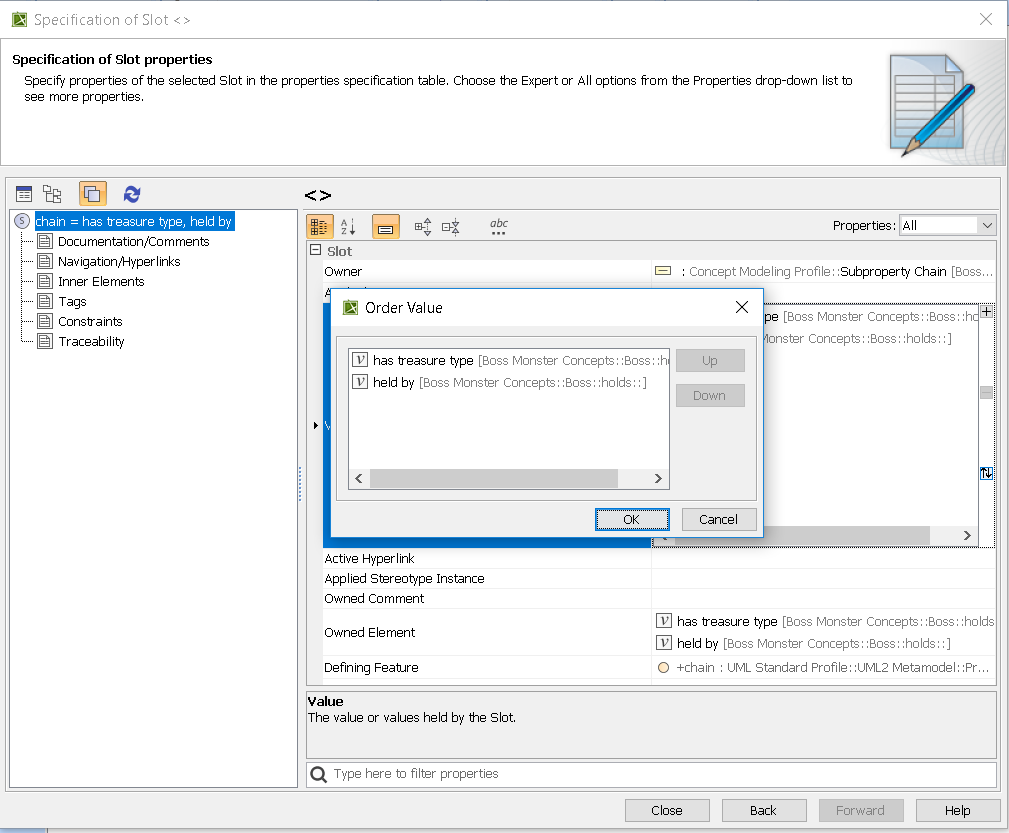The width and height of the screenshot is (1009, 833).
Task: Click the tree structure view icon
Action: (x=52, y=194)
